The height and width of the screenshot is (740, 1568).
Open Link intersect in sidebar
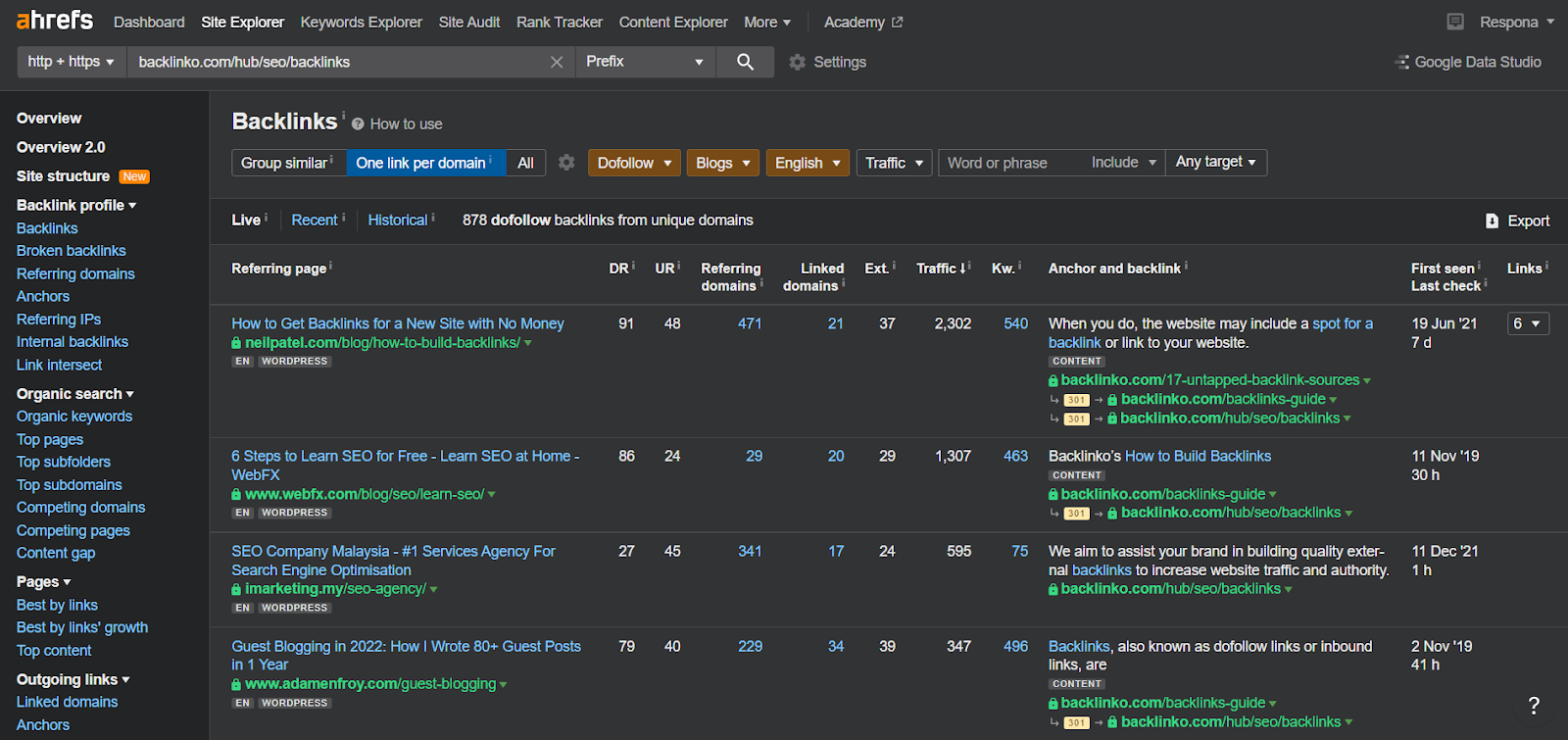click(59, 365)
